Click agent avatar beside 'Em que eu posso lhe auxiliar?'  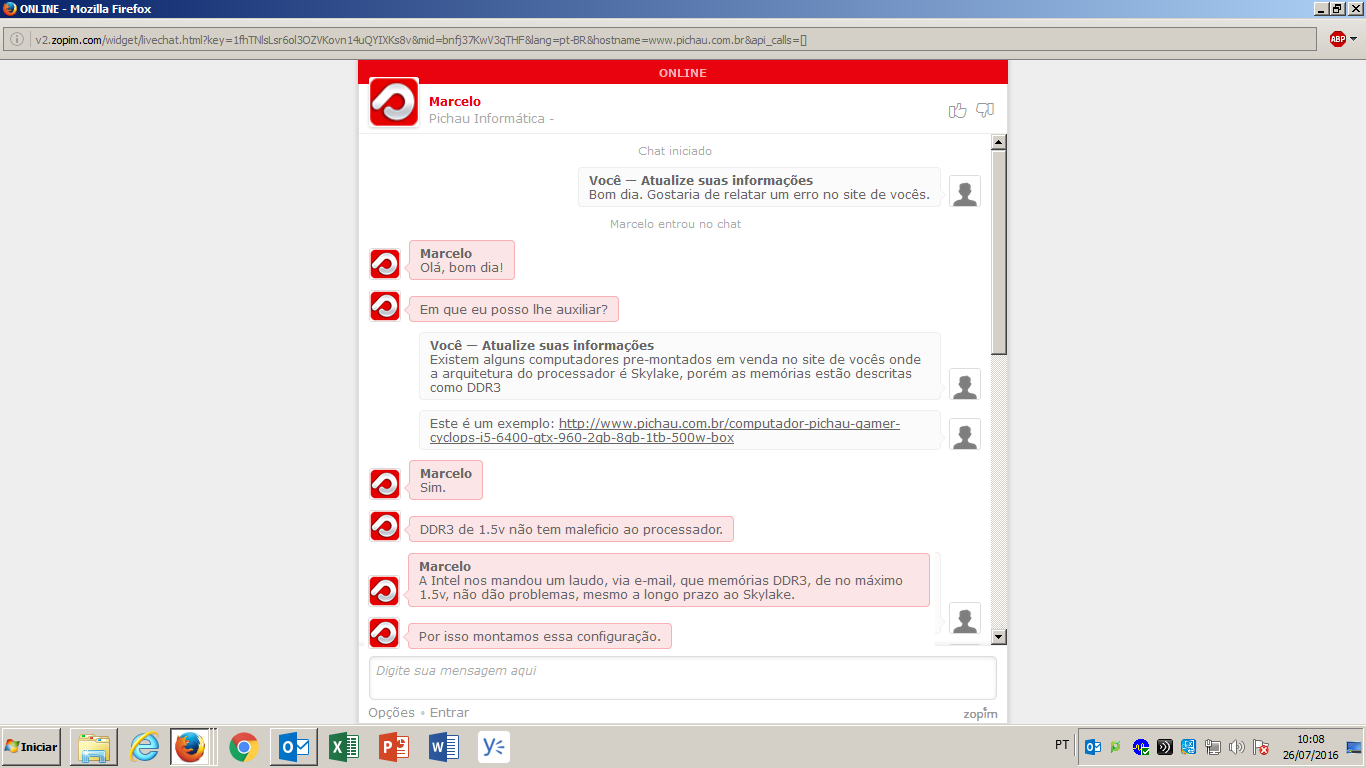point(385,306)
